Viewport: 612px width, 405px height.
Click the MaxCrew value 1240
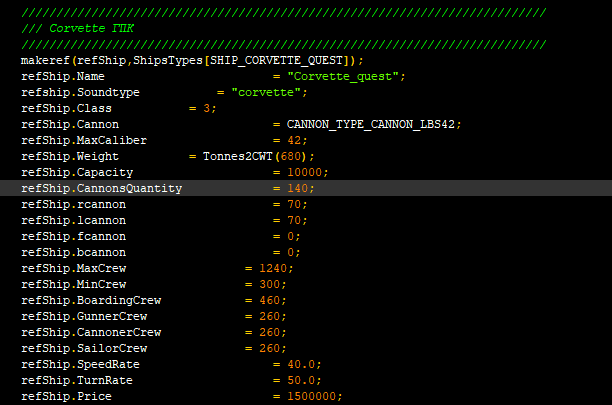click(x=273, y=268)
